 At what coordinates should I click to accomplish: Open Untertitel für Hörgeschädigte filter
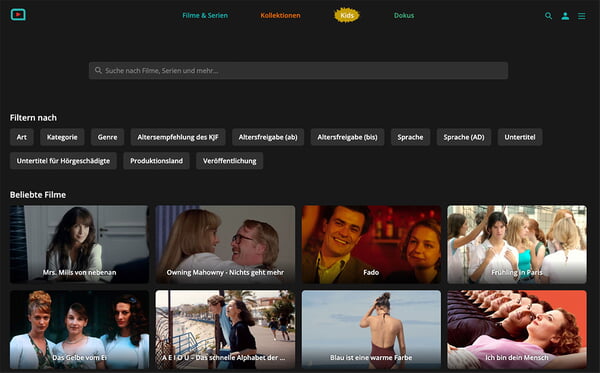coord(63,161)
